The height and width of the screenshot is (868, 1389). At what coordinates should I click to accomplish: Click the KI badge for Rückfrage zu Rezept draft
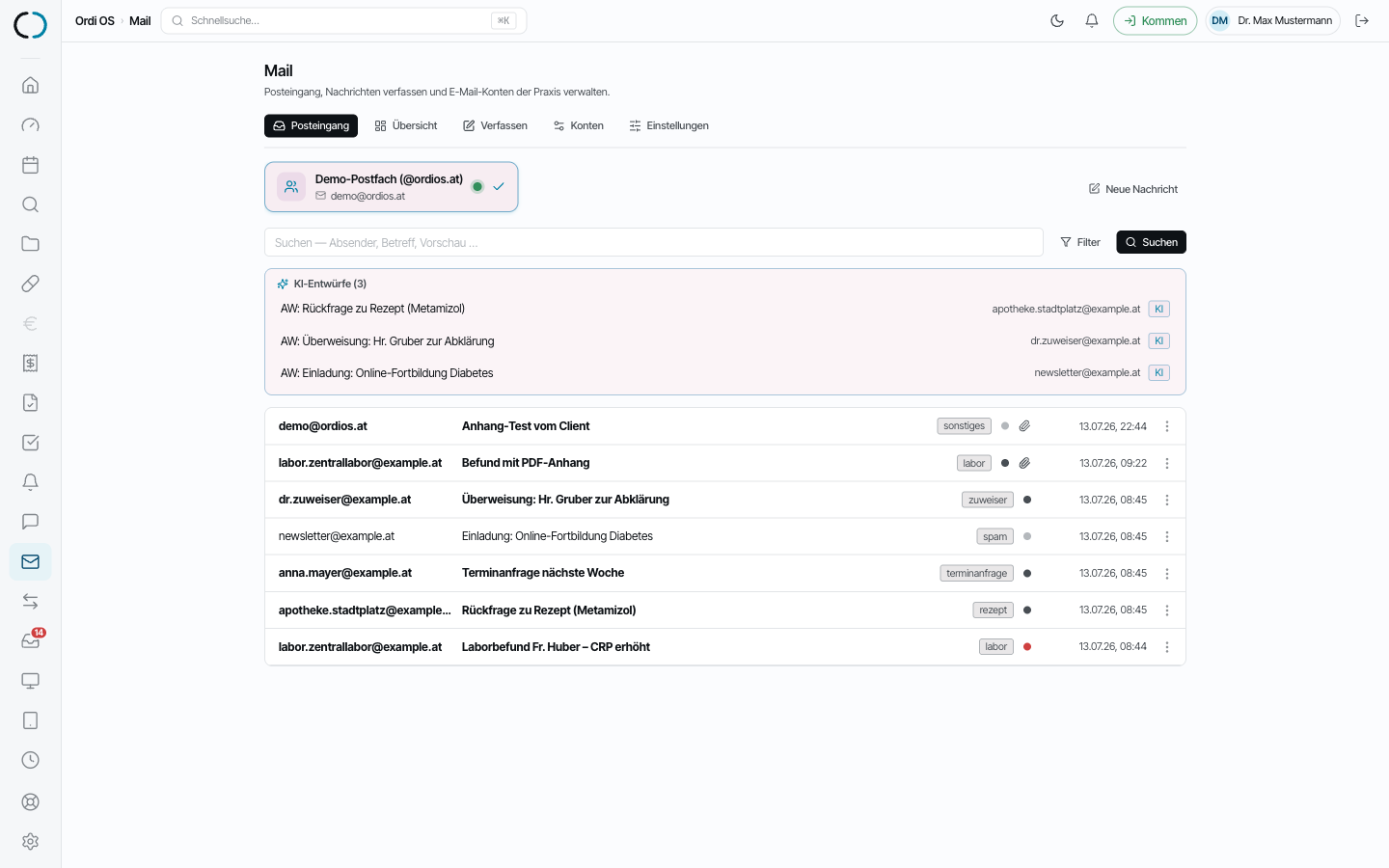point(1159,309)
